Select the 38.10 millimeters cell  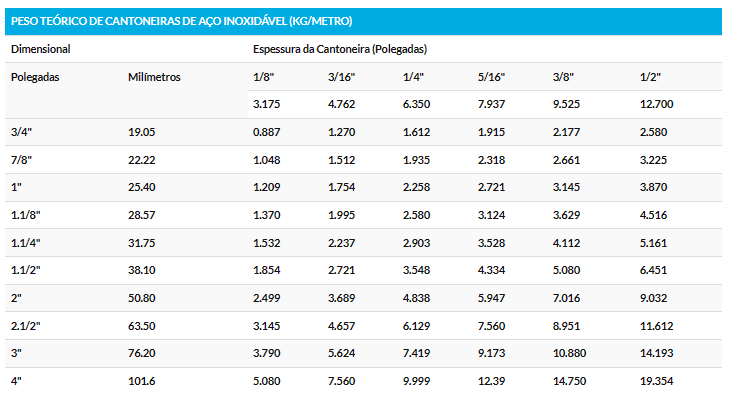click(x=141, y=270)
